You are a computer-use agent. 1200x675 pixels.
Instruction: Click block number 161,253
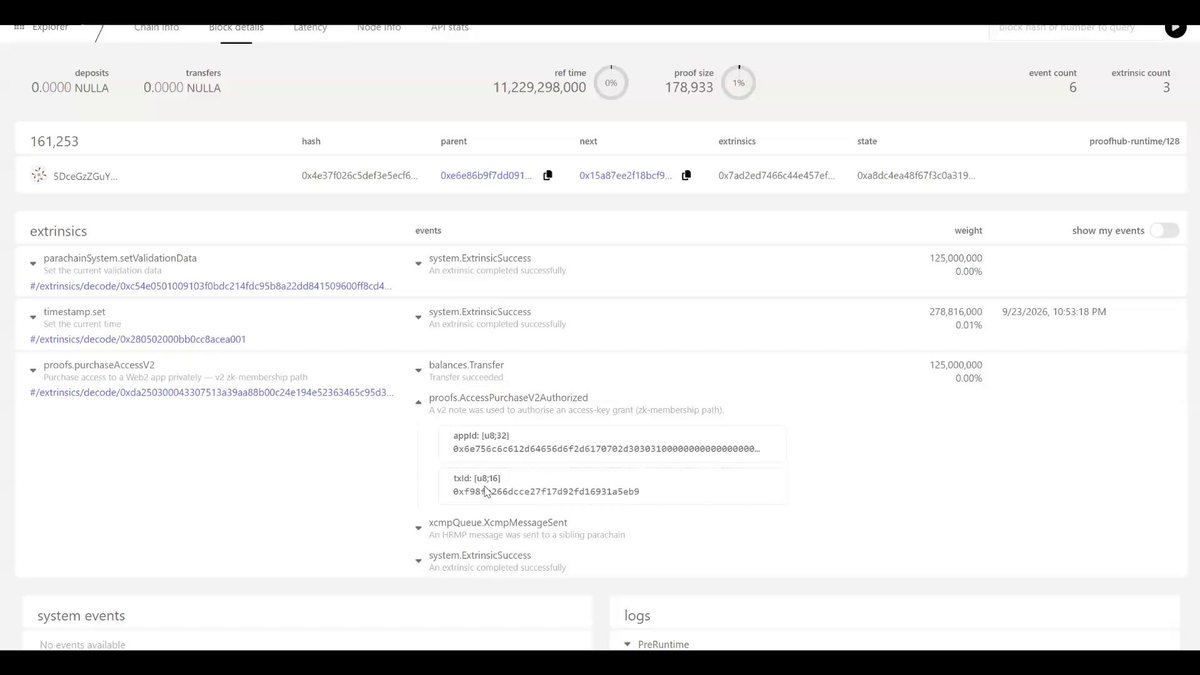point(54,142)
